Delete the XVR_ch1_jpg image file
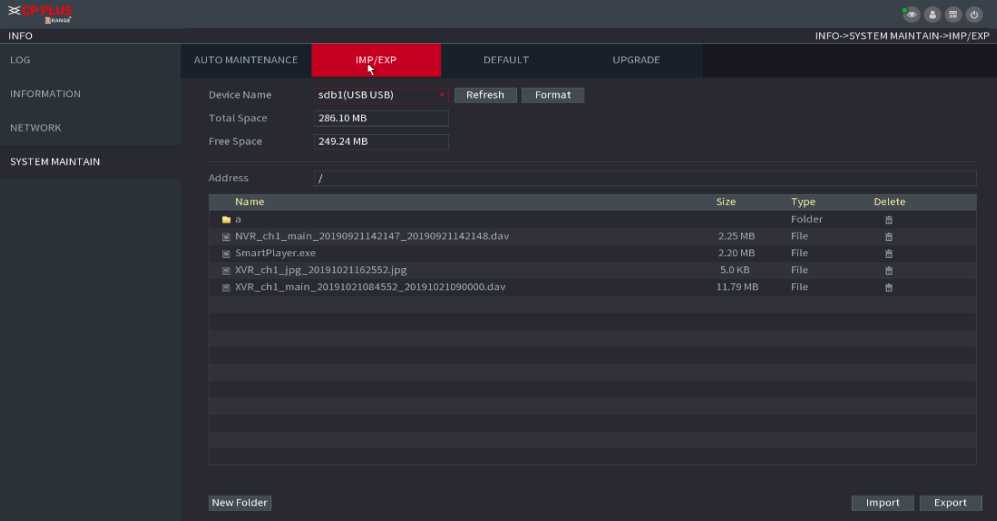This screenshot has width=997, height=521. tap(888, 271)
